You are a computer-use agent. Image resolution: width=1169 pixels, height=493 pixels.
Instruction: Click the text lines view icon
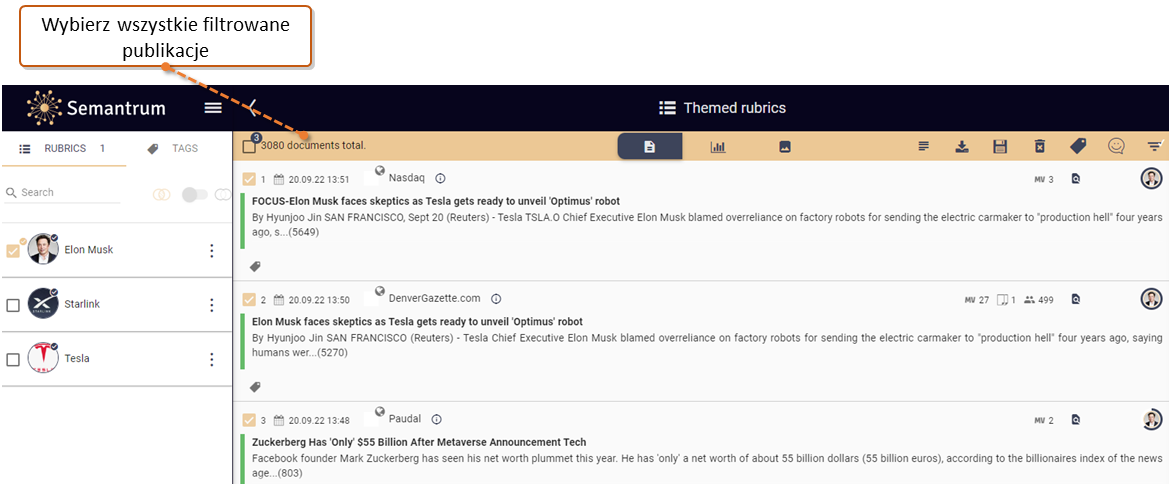[924, 147]
